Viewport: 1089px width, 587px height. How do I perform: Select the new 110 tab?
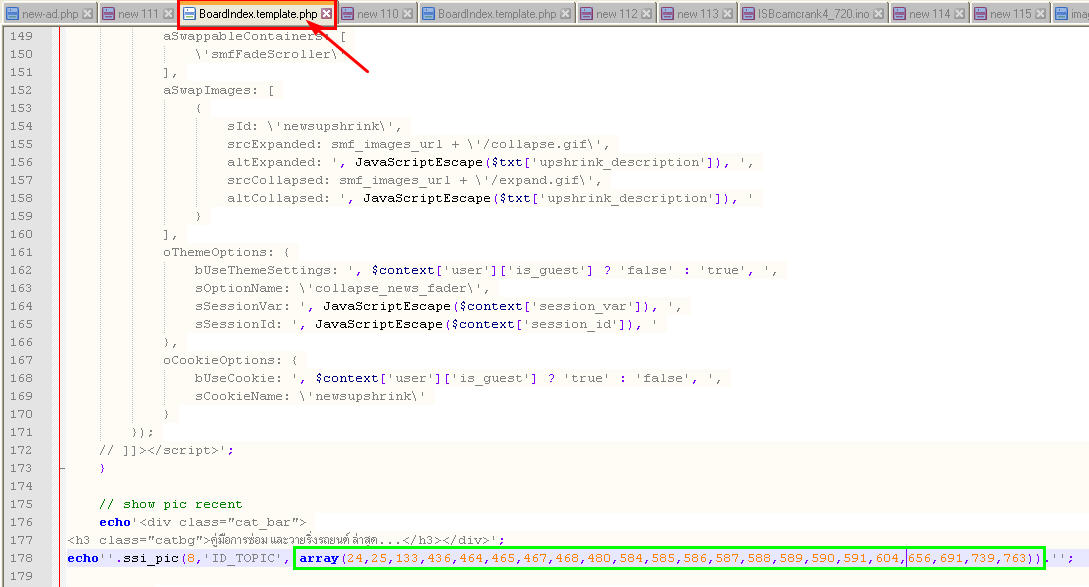(377, 14)
